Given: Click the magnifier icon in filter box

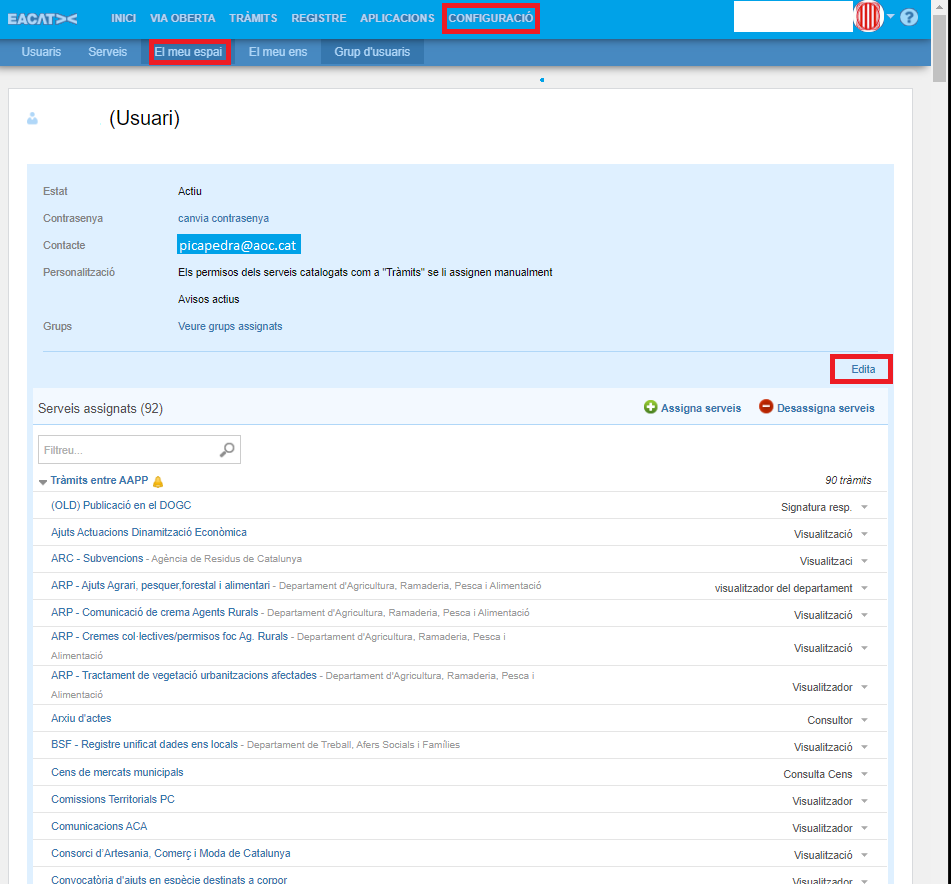Looking at the screenshot, I should 228,450.
